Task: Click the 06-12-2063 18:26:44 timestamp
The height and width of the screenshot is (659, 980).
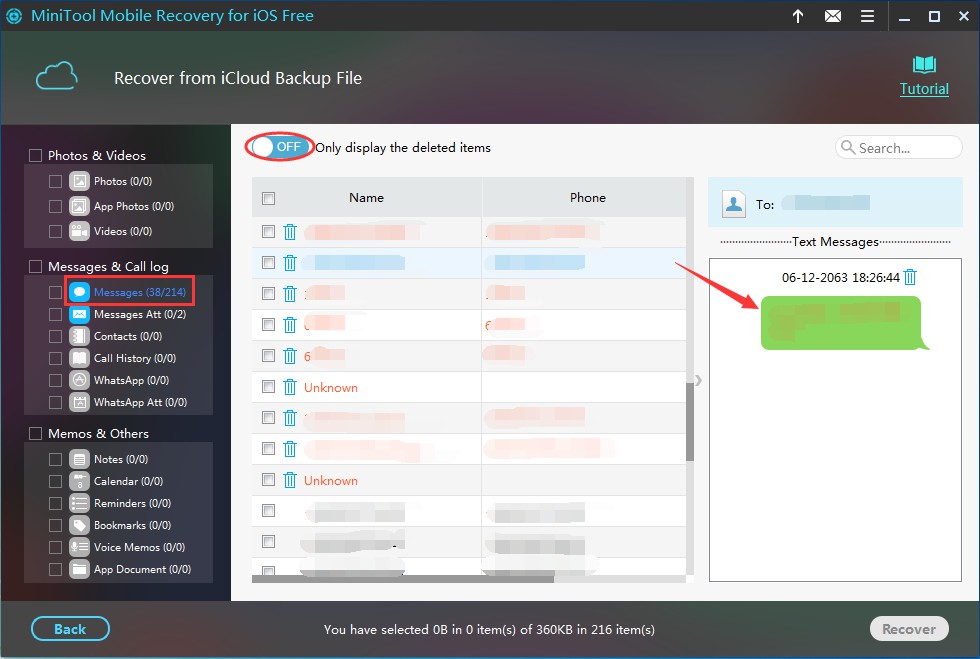Action: point(841,277)
